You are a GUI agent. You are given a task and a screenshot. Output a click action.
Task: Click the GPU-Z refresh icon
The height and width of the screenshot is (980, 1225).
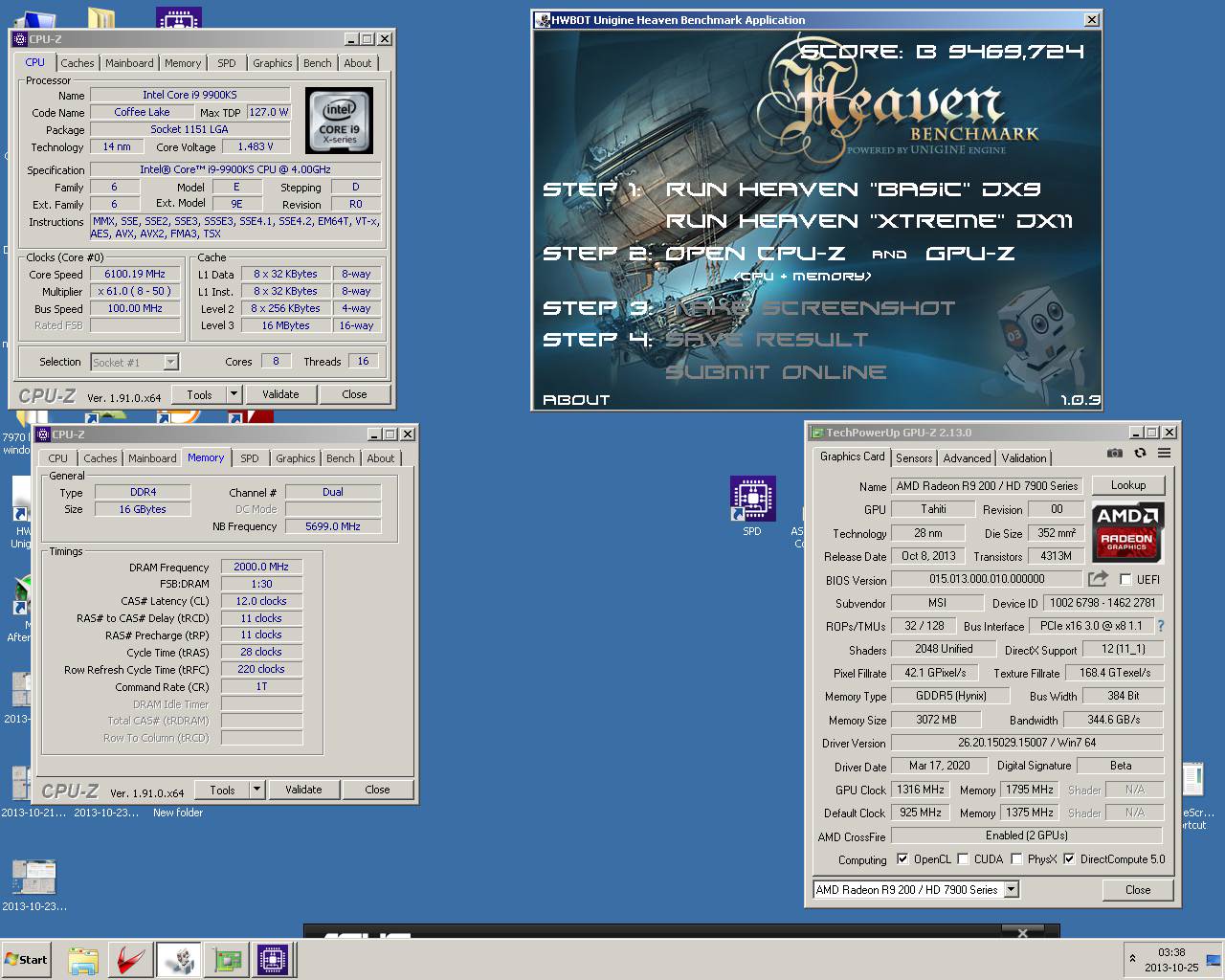pyautogui.click(x=1140, y=454)
